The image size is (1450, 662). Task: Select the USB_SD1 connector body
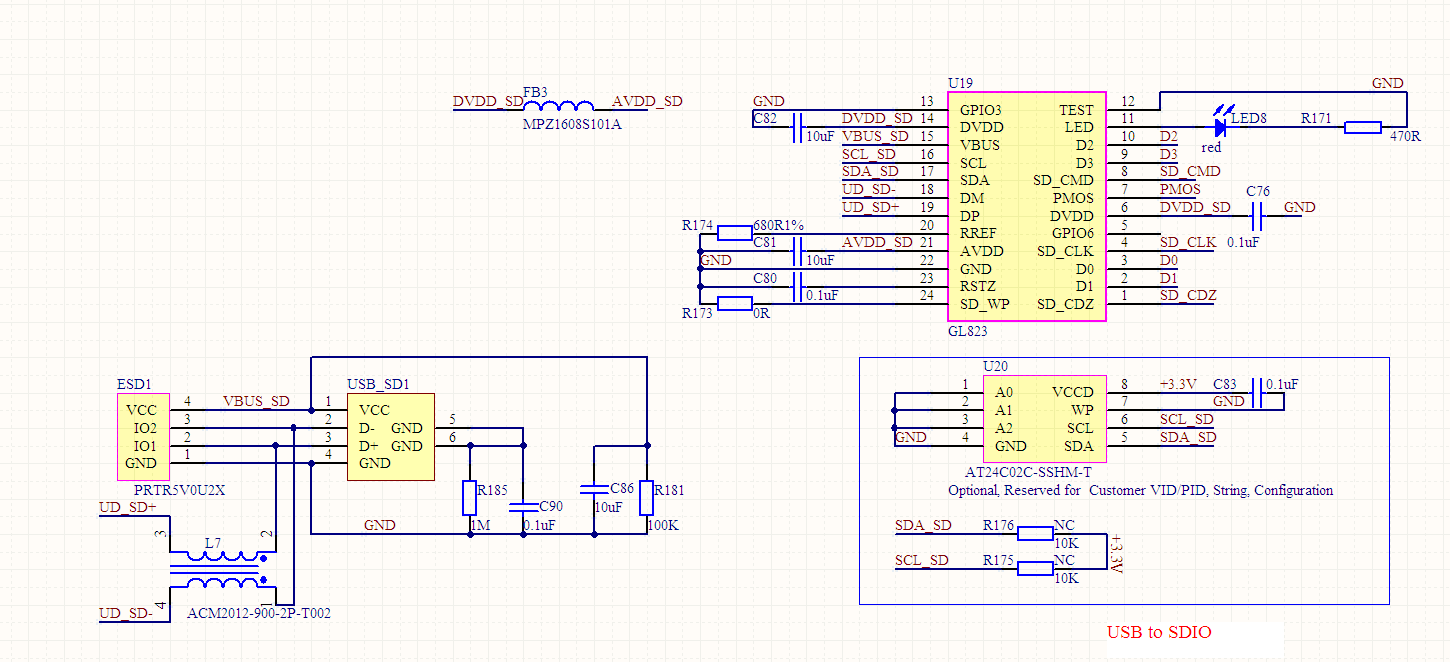tap(390, 437)
